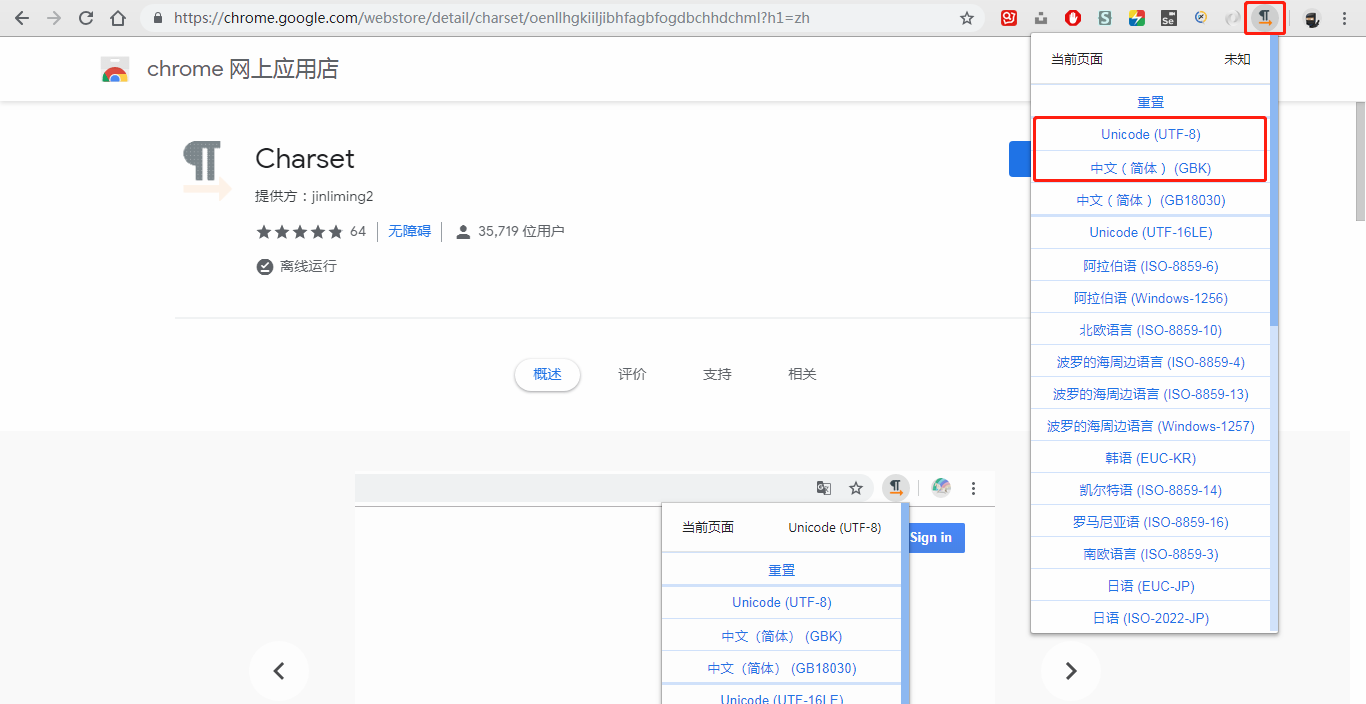The width and height of the screenshot is (1366, 704).
Task: Select 南欧语言 (ISO-8859-3) encoding
Action: coord(1150,554)
